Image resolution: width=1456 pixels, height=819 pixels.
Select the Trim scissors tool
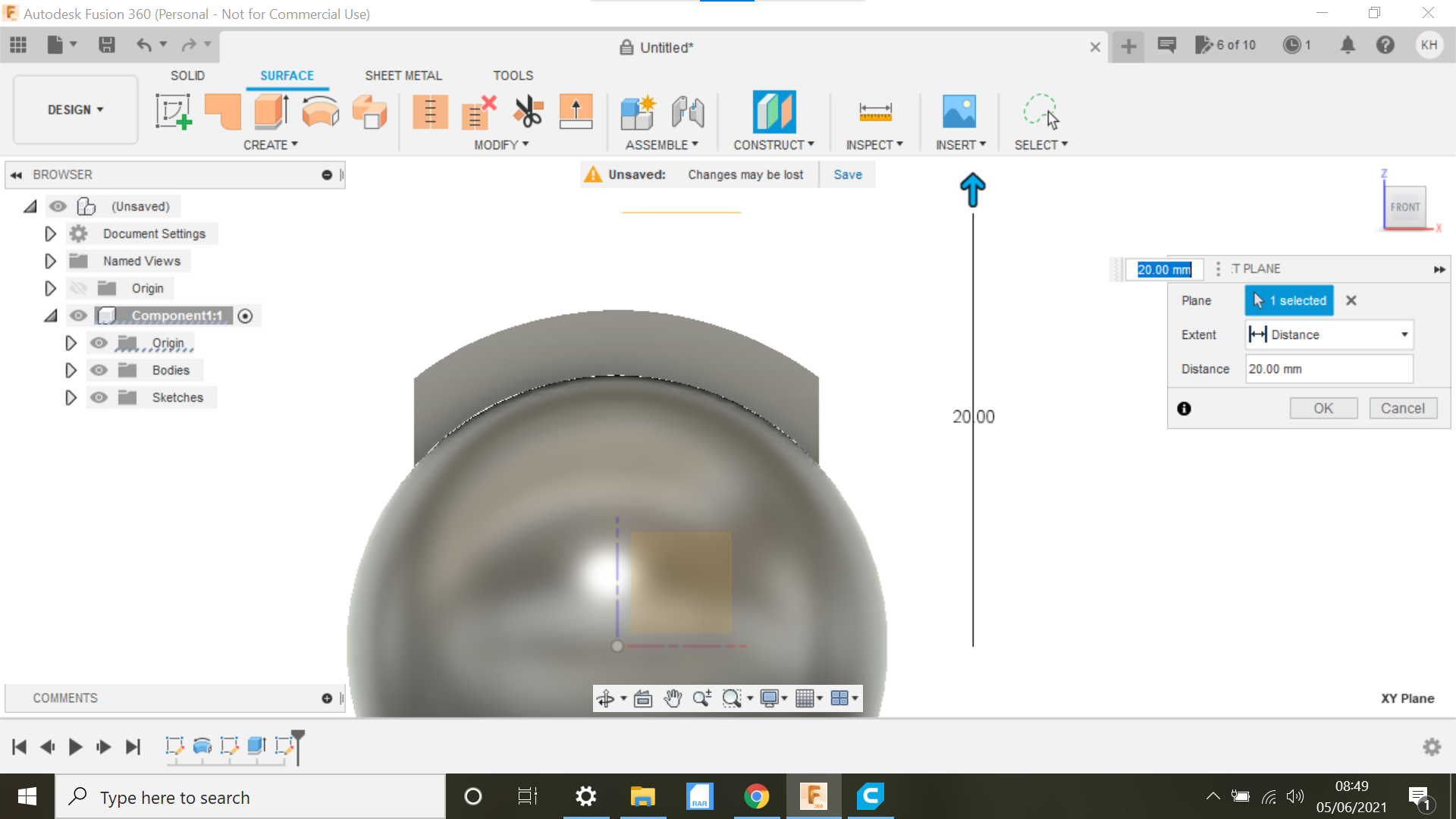528,111
